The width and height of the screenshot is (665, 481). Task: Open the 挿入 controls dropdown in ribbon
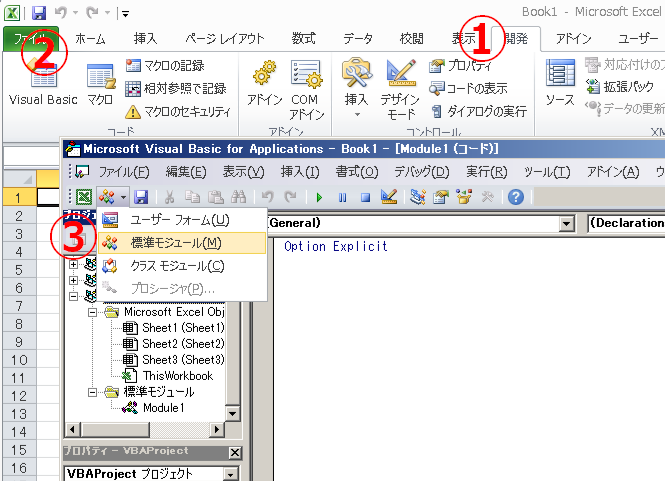(x=357, y=88)
